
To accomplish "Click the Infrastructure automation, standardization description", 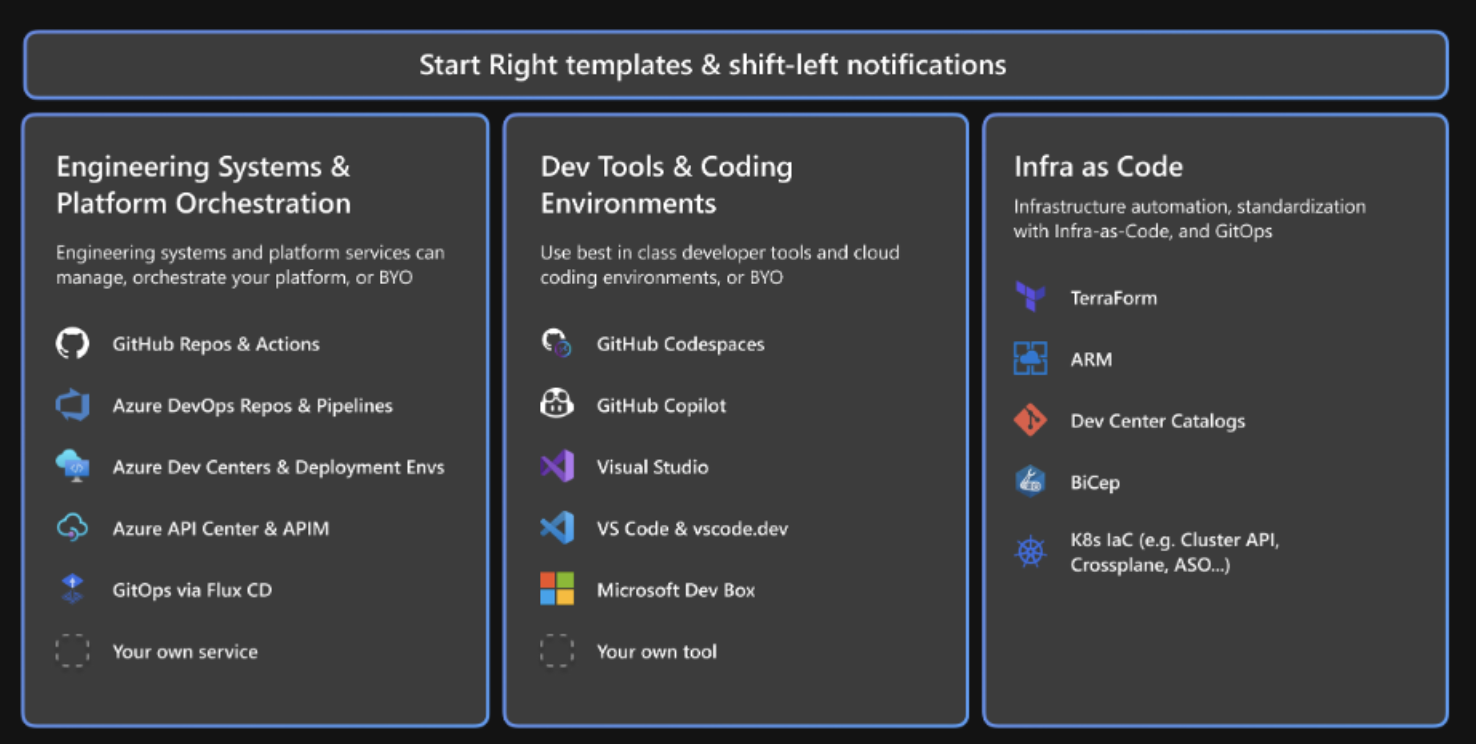I will [x=1190, y=219].
